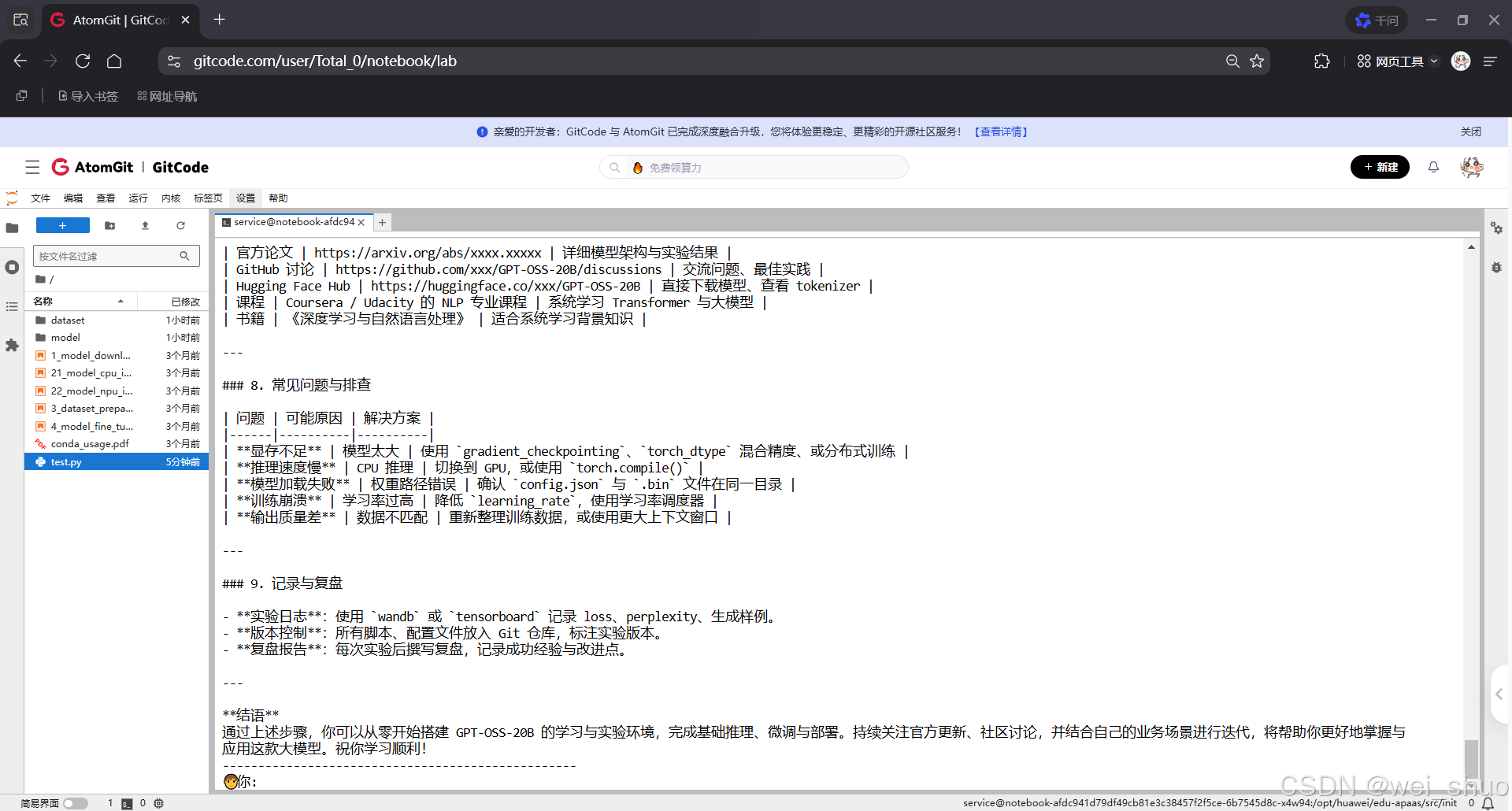This screenshot has height=811, width=1512.
Task: Open the file browser sidebar panel
Action: (12, 228)
